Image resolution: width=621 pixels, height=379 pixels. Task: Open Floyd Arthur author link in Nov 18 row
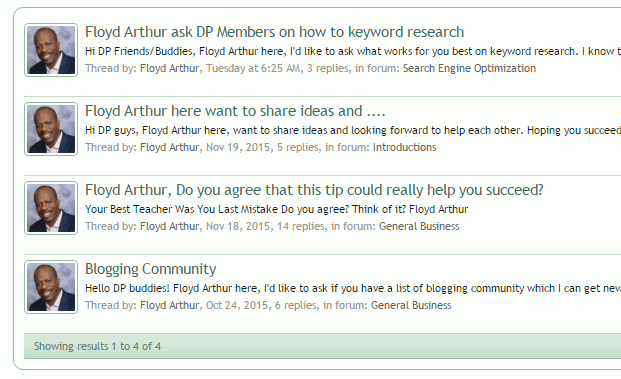click(170, 227)
